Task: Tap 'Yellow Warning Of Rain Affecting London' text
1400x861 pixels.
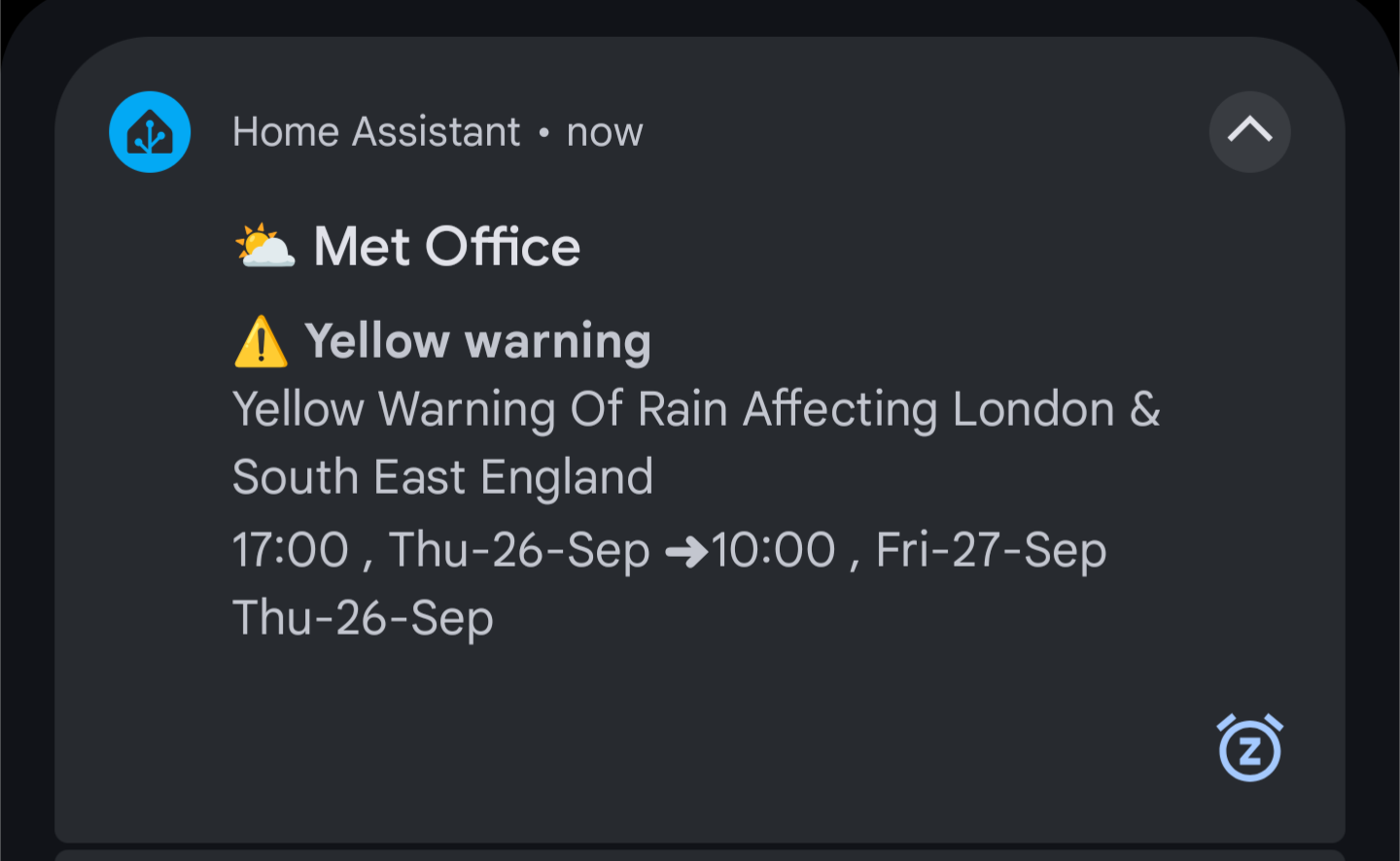Action: 674,409
